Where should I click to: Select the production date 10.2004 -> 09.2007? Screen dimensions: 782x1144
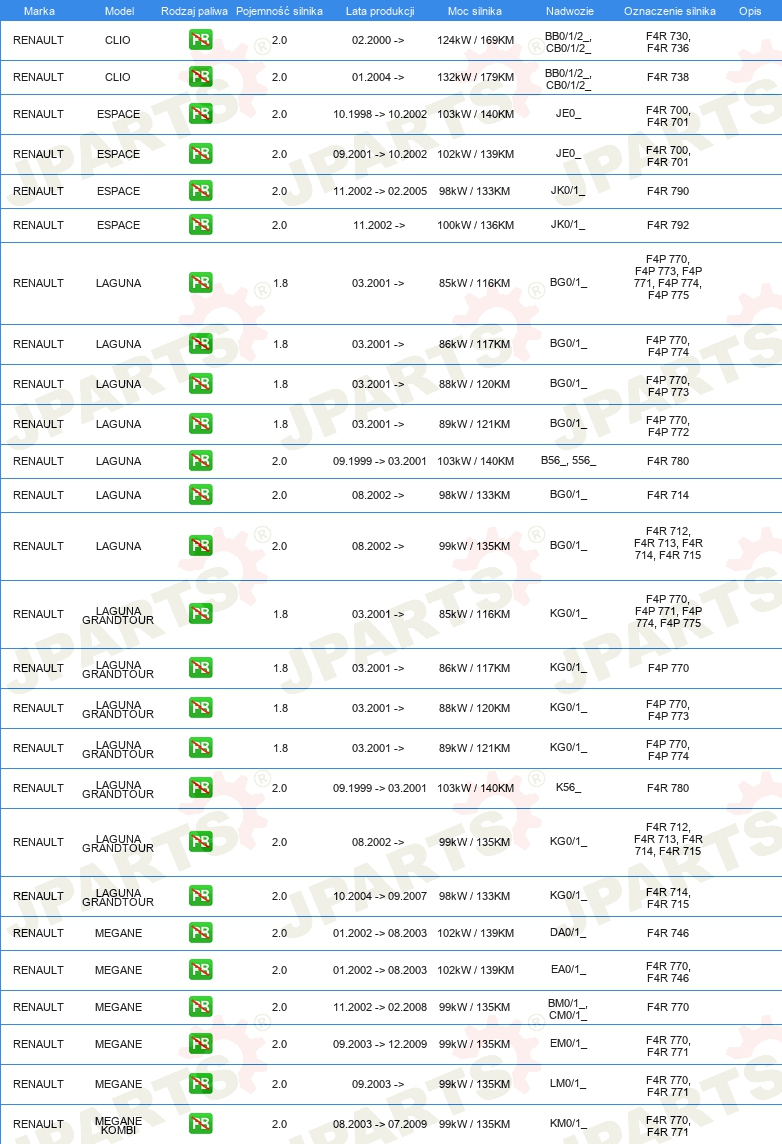tap(380, 896)
